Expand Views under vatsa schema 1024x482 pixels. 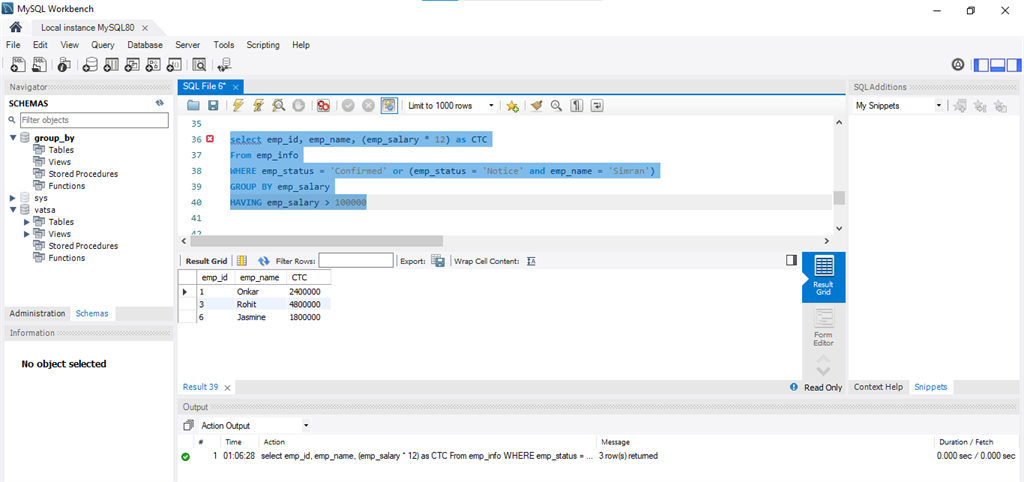27,234
